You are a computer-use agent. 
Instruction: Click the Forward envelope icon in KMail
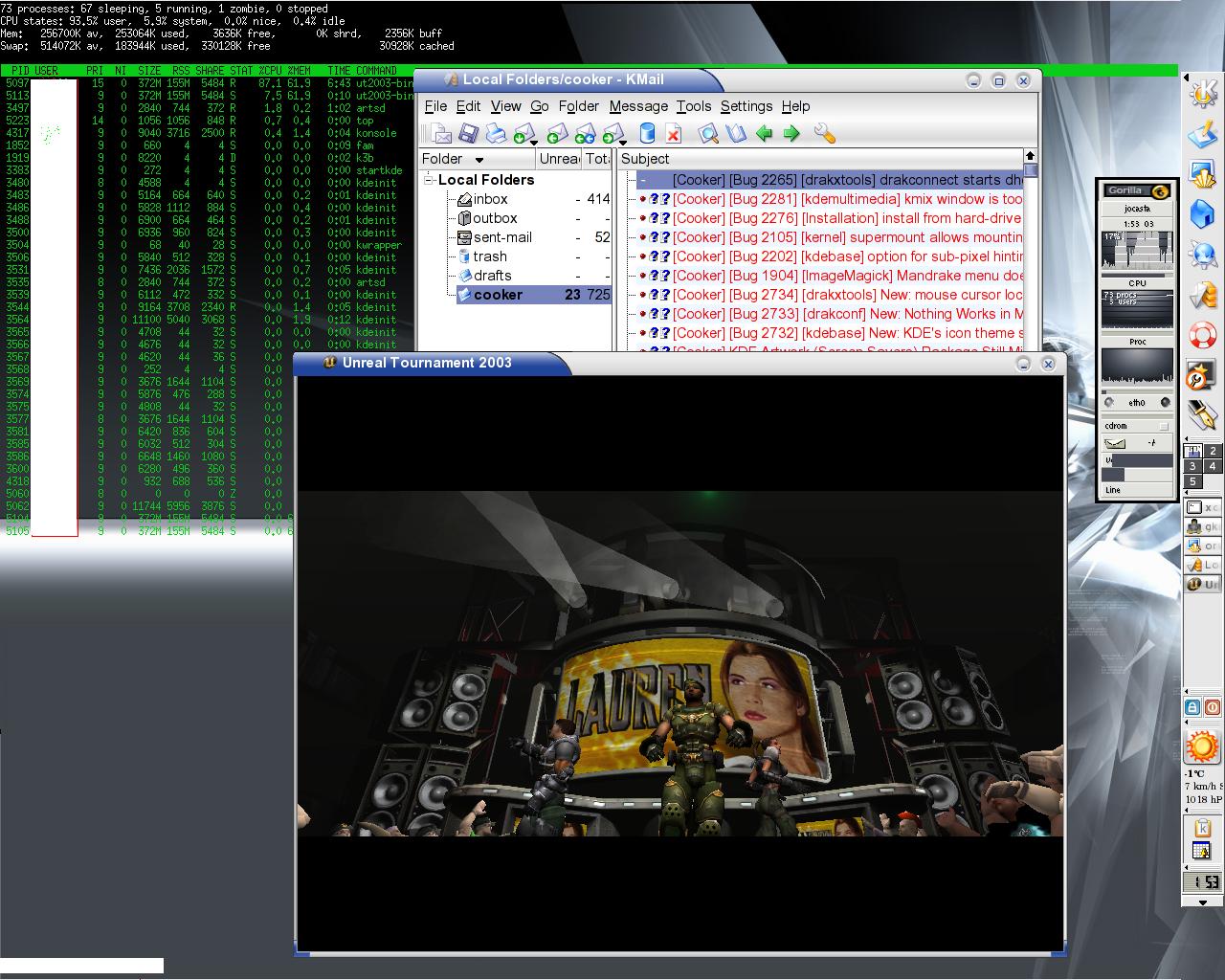coord(612,133)
